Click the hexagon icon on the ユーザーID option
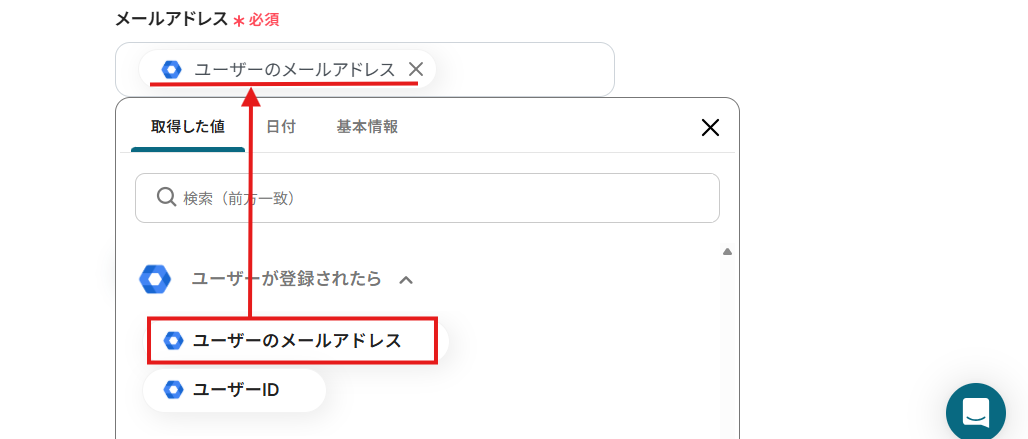 [173, 390]
